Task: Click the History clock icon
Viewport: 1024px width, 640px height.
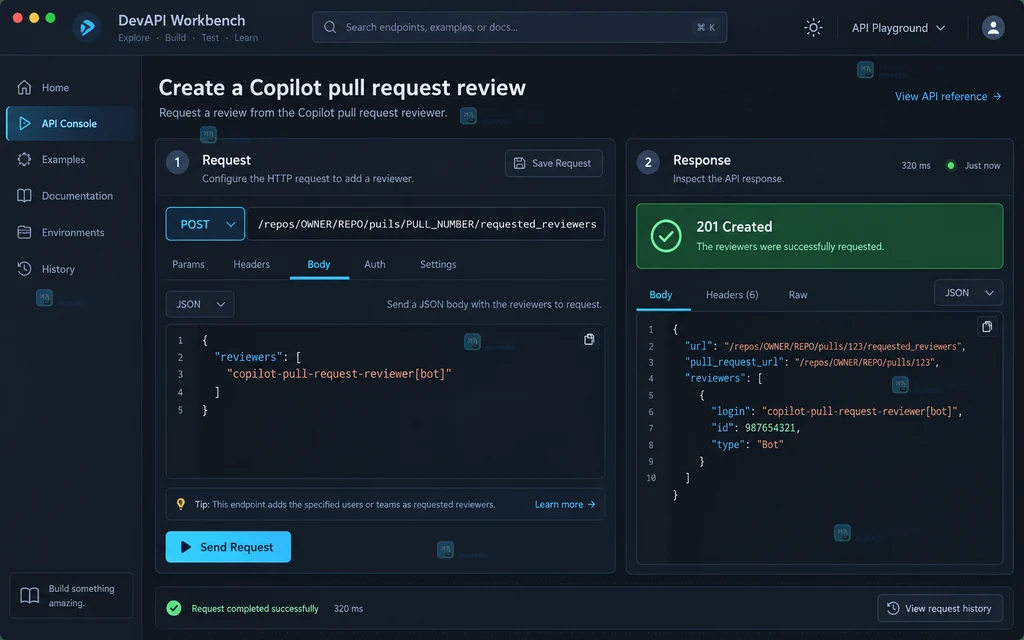Action: click(x=24, y=269)
